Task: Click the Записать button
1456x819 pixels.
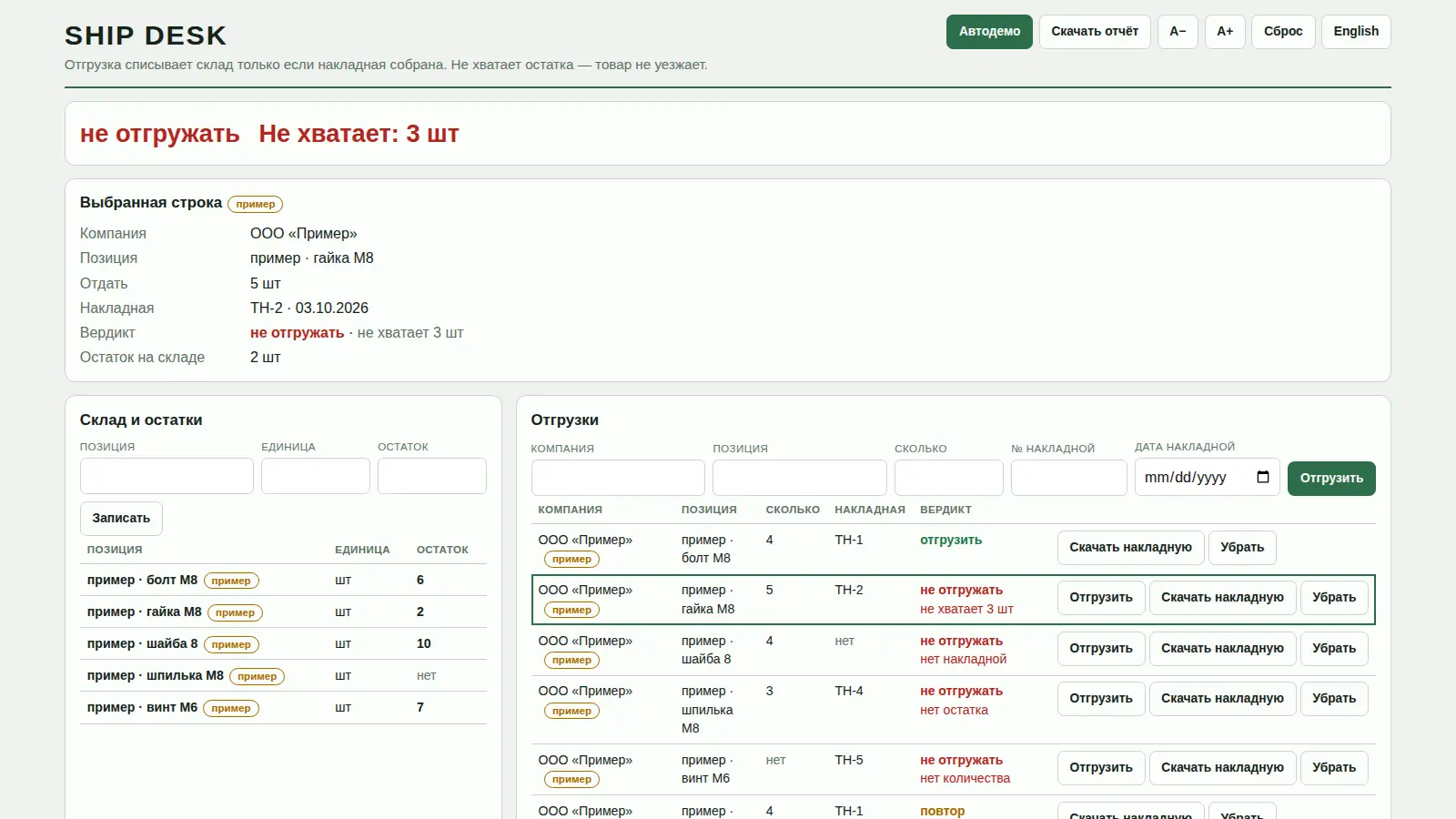Action: click(x=121, y=518)
